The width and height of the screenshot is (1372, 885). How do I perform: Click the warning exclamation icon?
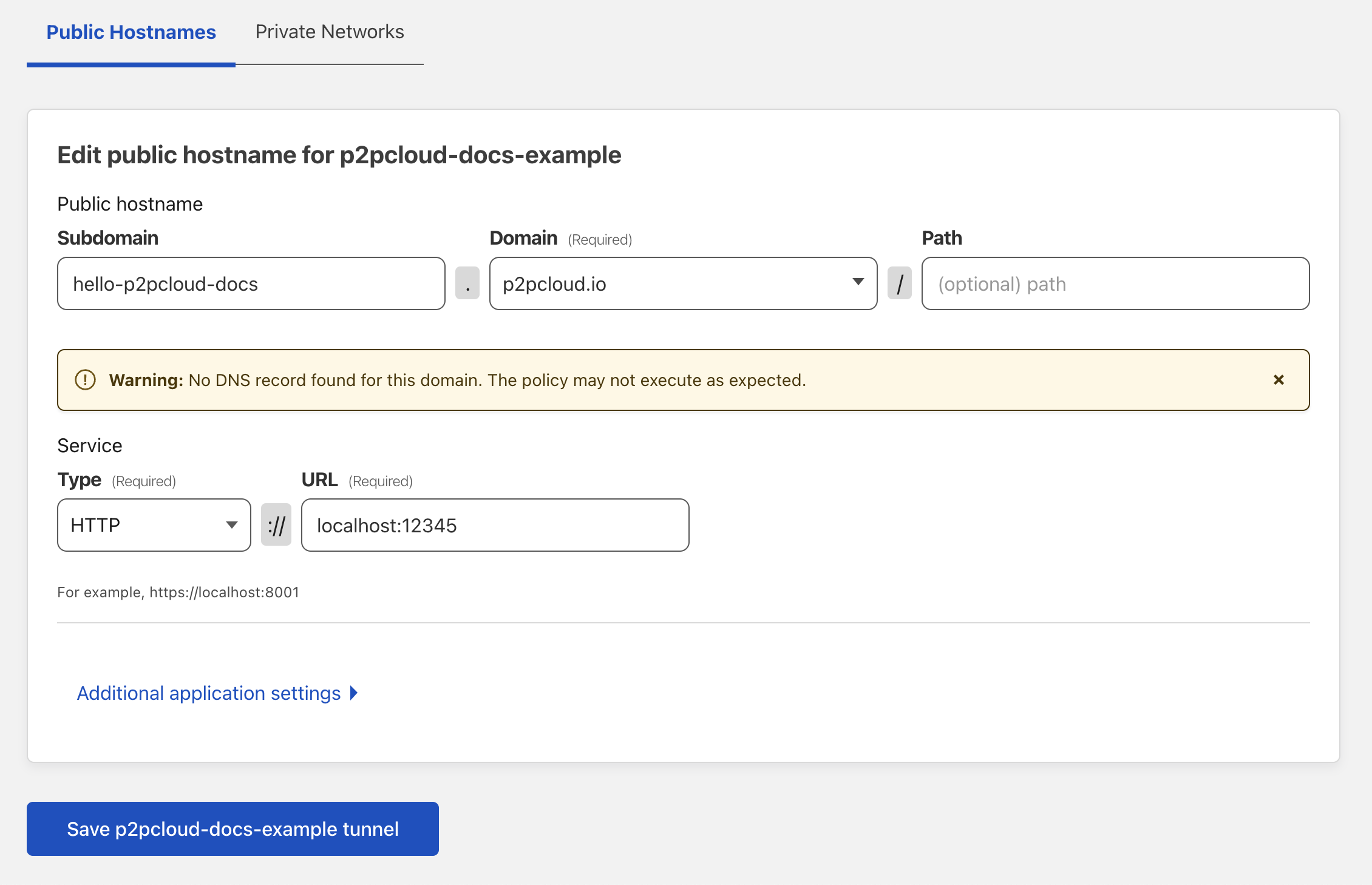(85, 380)
